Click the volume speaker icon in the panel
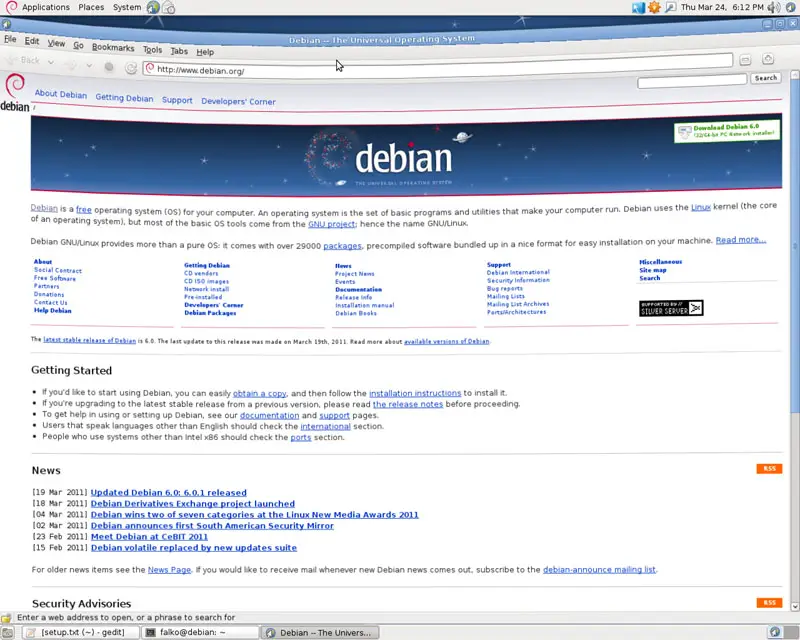Screen dimensions: 800x640 [x=774, y=7]
